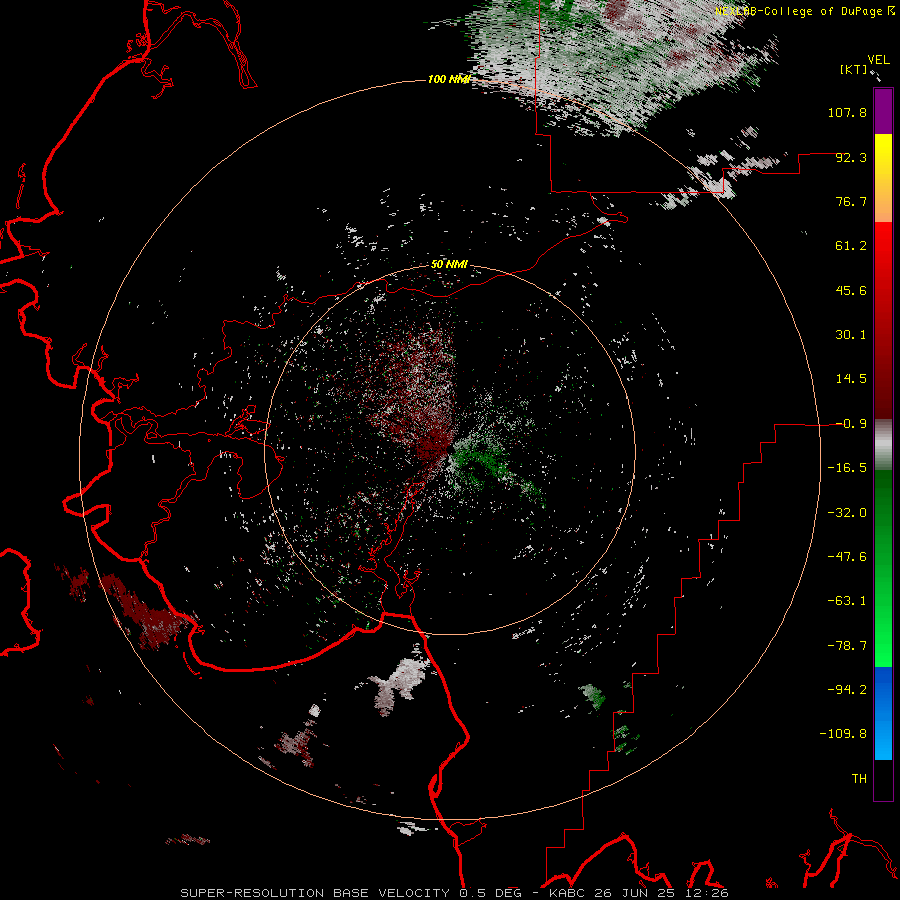Click the "VEL" legend title
Viewport: 900px width, 900px height.
(878, 59)
